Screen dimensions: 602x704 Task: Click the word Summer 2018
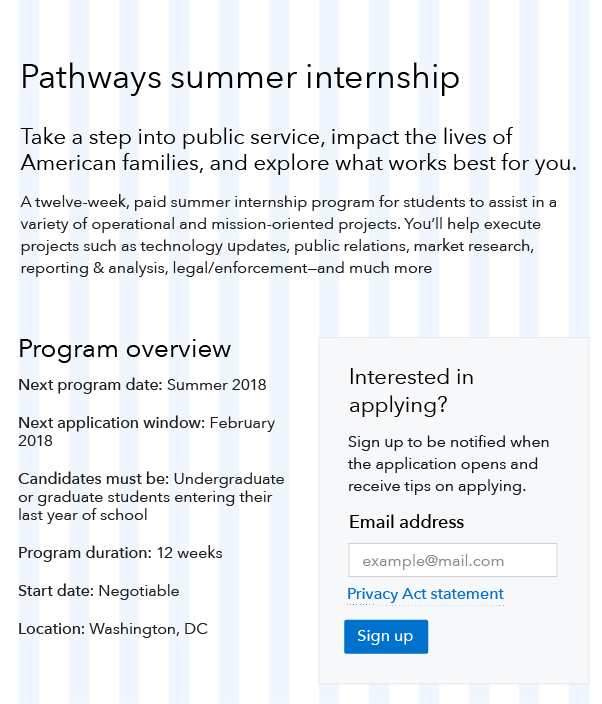point(217,385)
